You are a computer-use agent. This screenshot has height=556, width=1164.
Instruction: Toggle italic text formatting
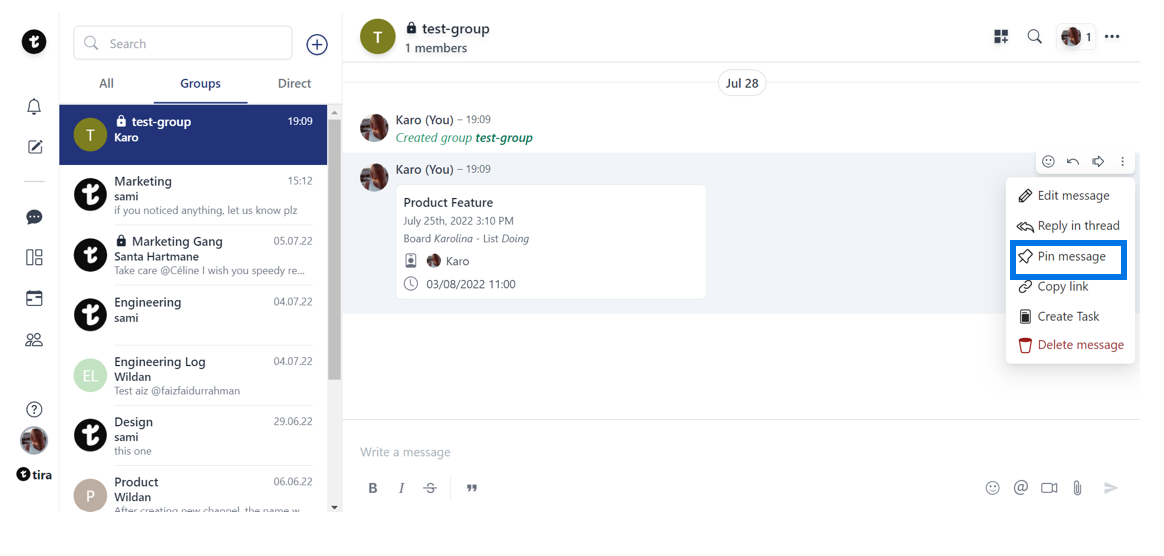click(x=401, y=488)
